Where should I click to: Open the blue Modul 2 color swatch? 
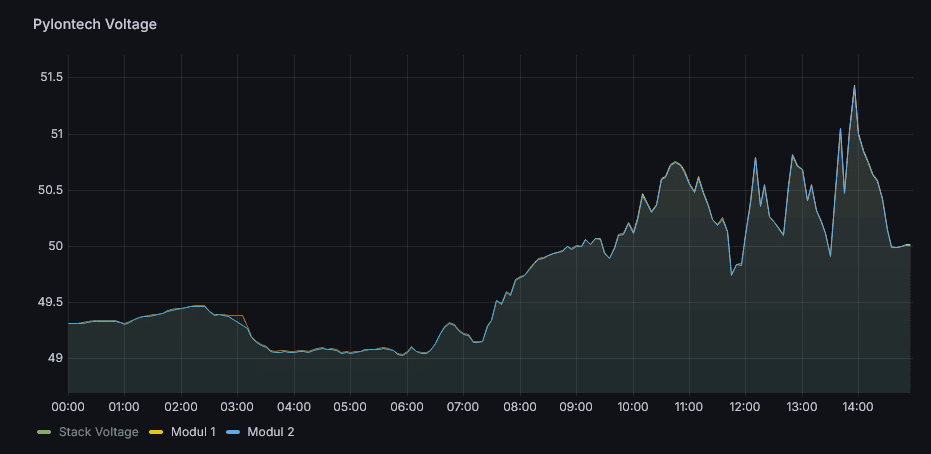click(x=233, y=433)
